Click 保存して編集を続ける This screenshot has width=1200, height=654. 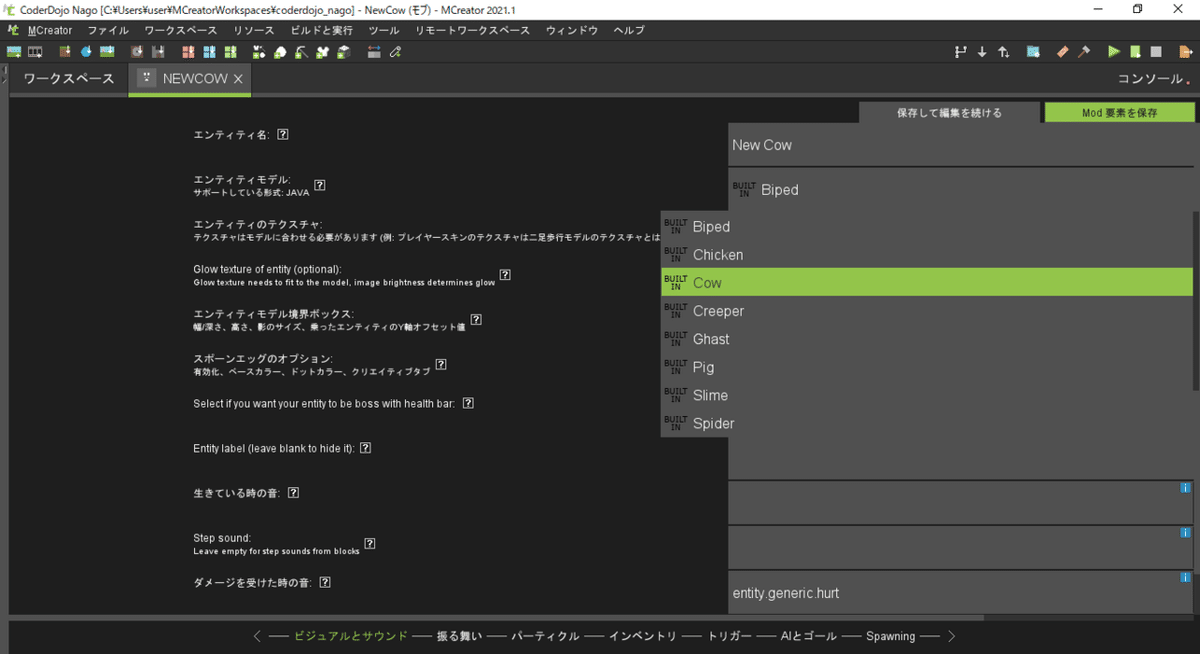(948, 111)
